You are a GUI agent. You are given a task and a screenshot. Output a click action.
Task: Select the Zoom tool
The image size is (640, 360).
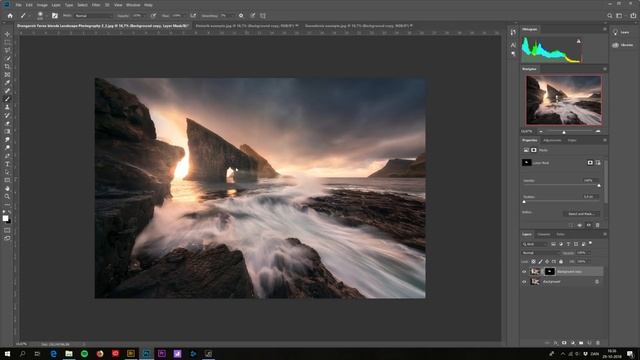coord(7,197)
